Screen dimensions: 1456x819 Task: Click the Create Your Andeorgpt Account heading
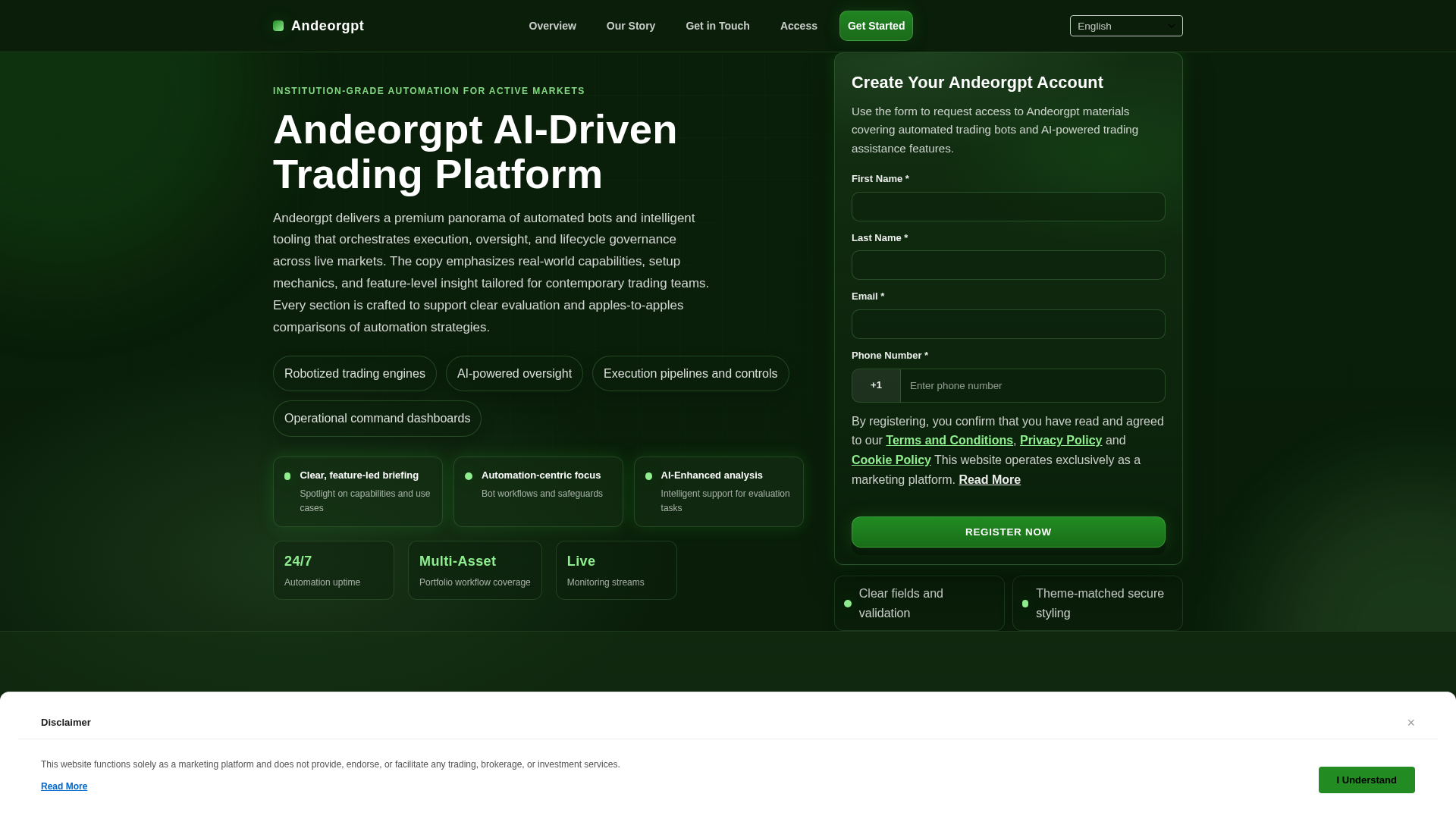977,83
